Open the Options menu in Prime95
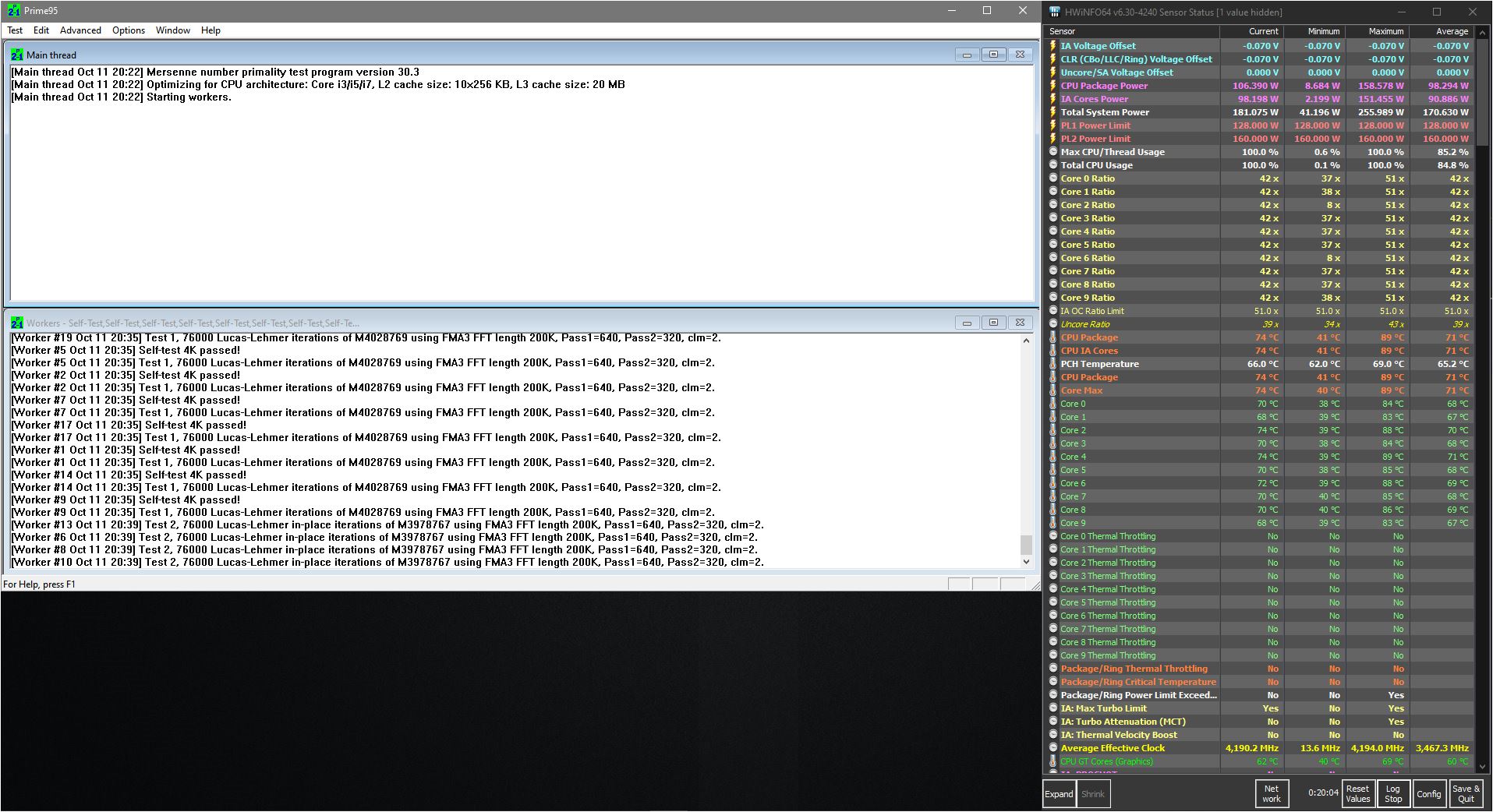The width and height of the screenshot is (1493, 812). (x=128, y=30)
